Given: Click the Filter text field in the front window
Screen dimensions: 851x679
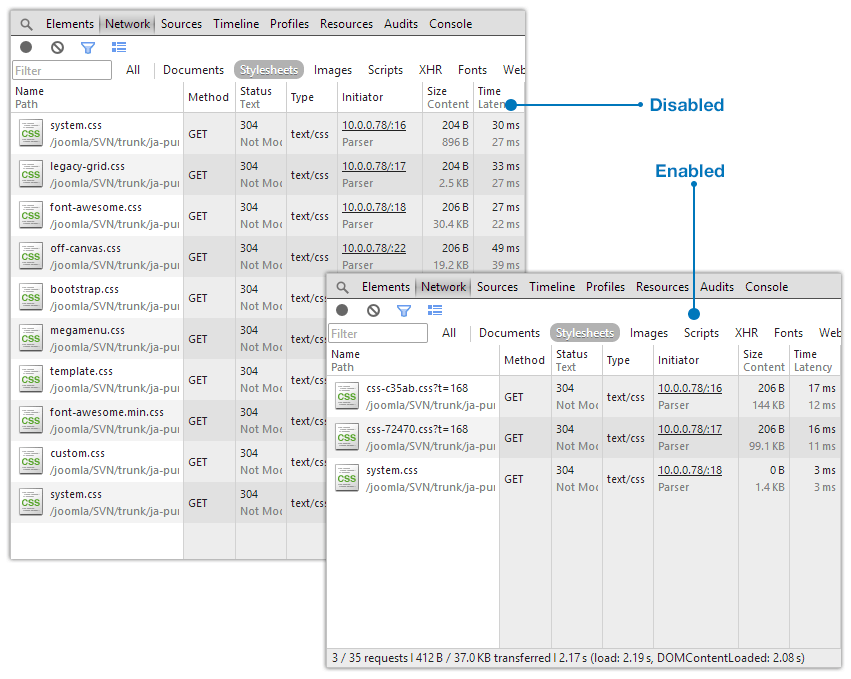Looking at the screenshot, I should 378,334.
